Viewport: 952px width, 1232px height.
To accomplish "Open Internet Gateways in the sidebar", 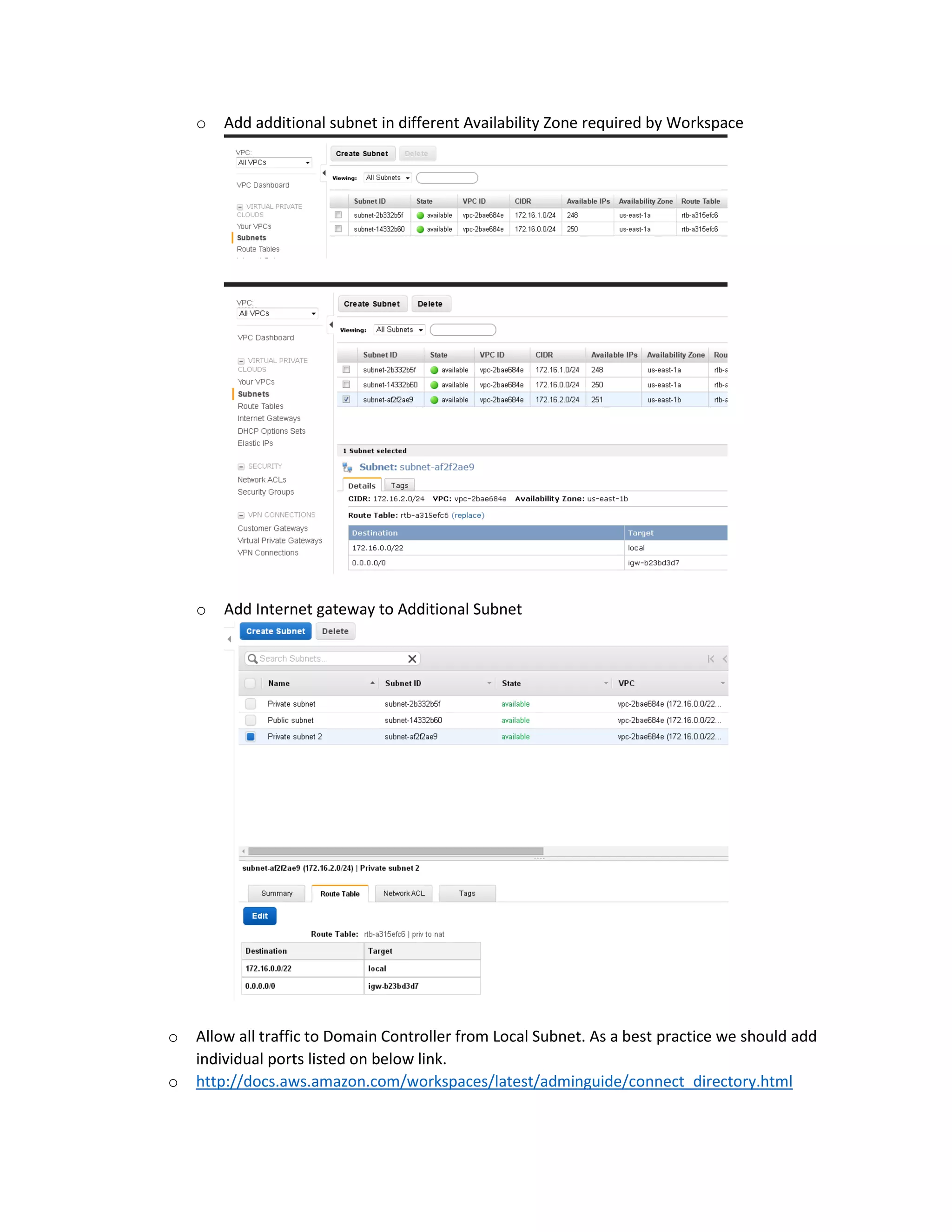I will [269, 418].
